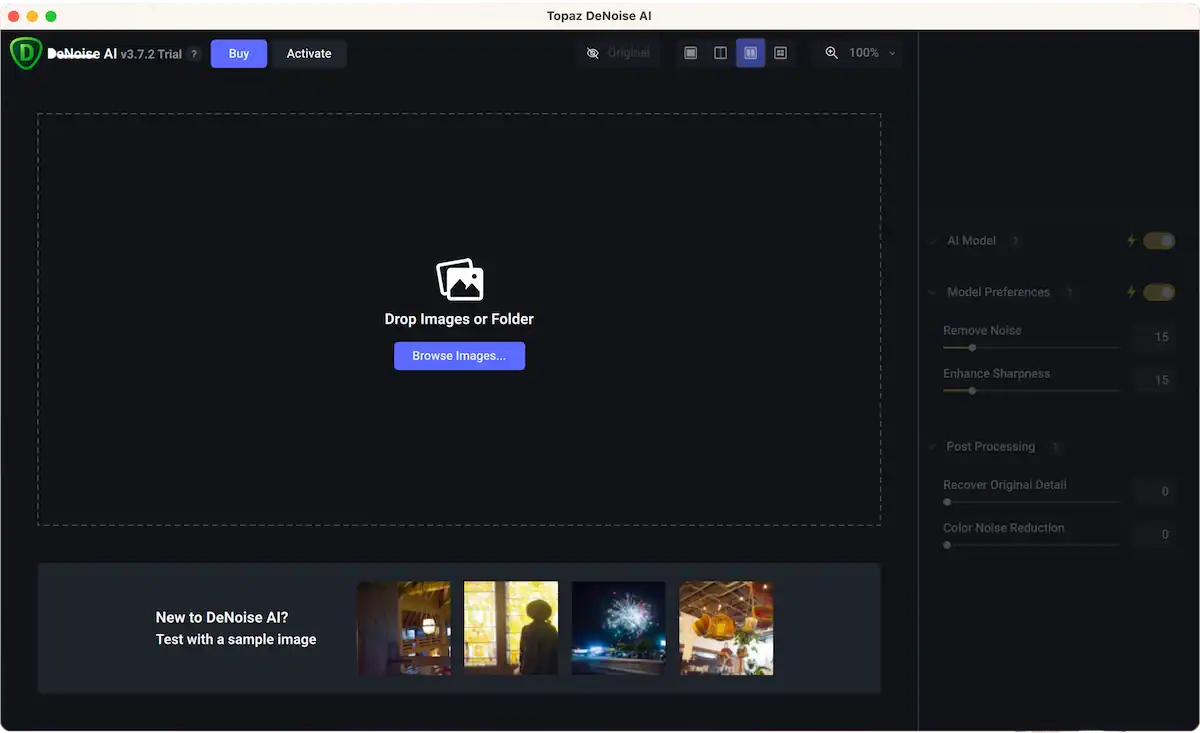This screenshot has width=1200, height=733.
Task: Collapse the AI Model section chevron
Action: click(x=932, y=241)
